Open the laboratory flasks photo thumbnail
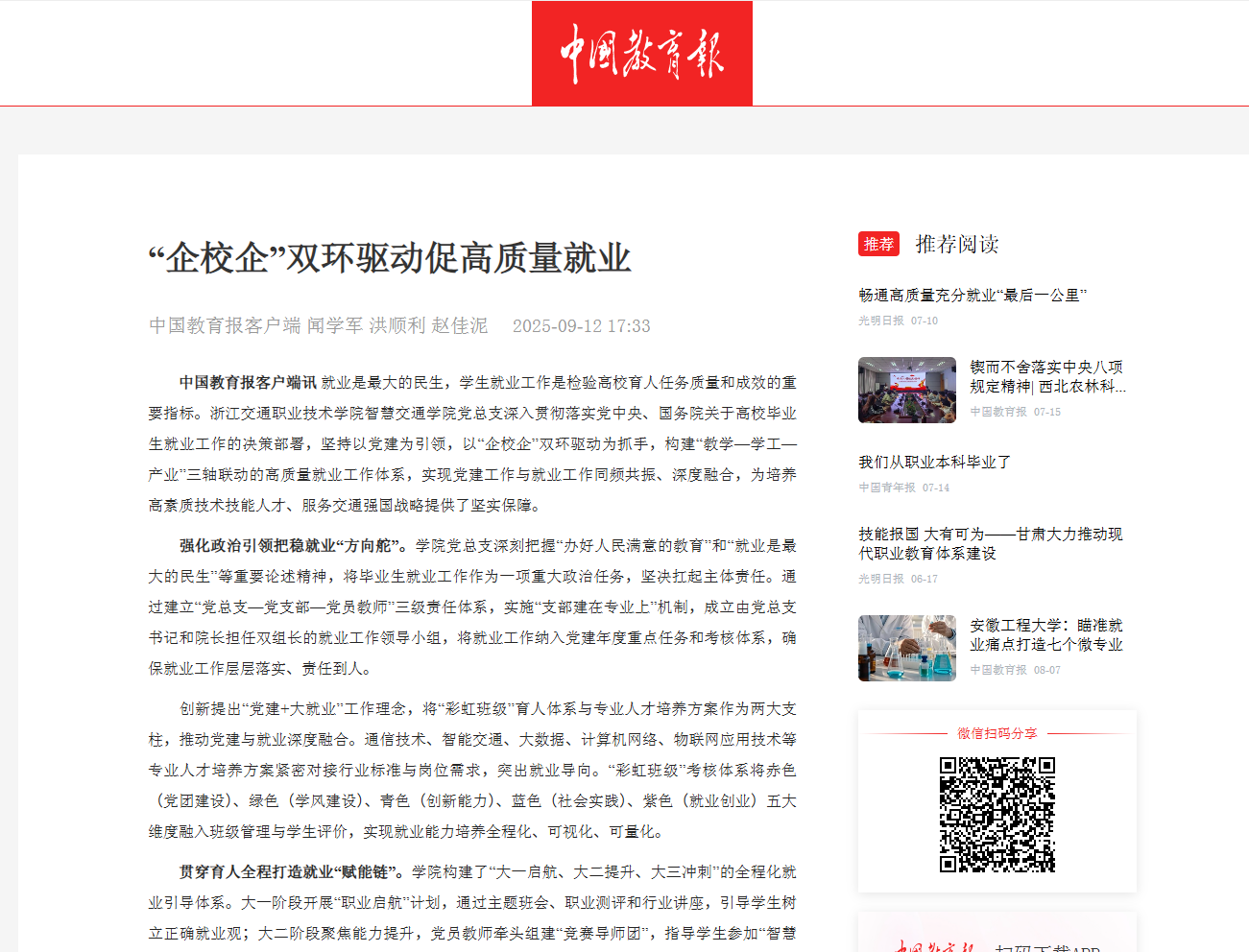The height and width of the screenshot is (952, 1249). tap(906, 648)
